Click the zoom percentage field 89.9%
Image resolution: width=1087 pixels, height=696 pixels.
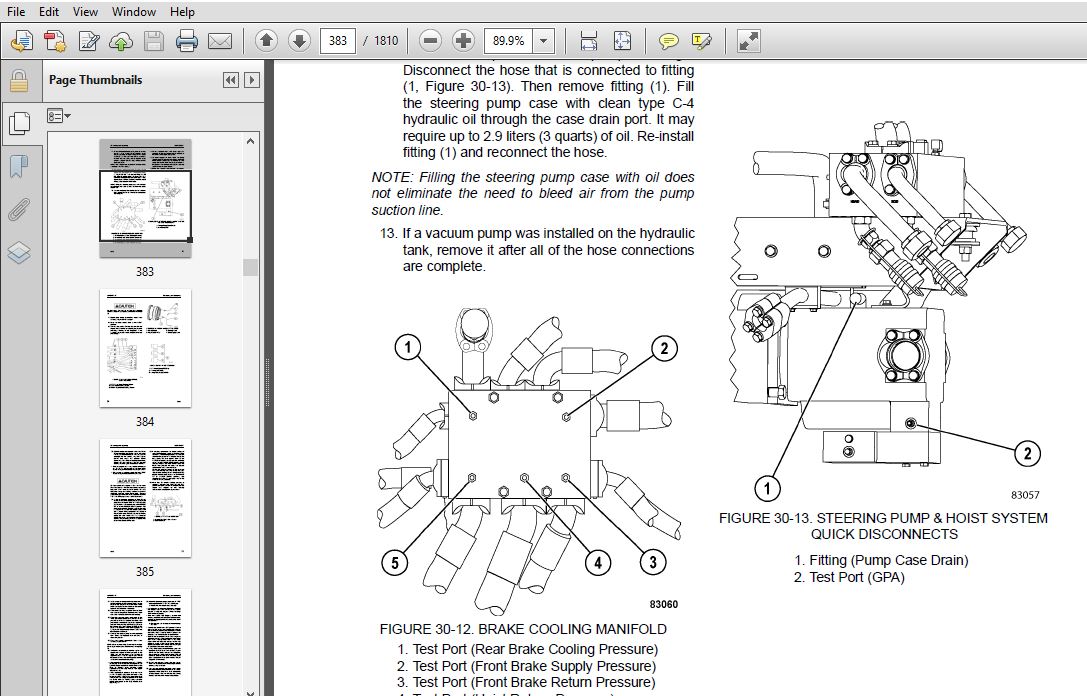tap(509, 41)
